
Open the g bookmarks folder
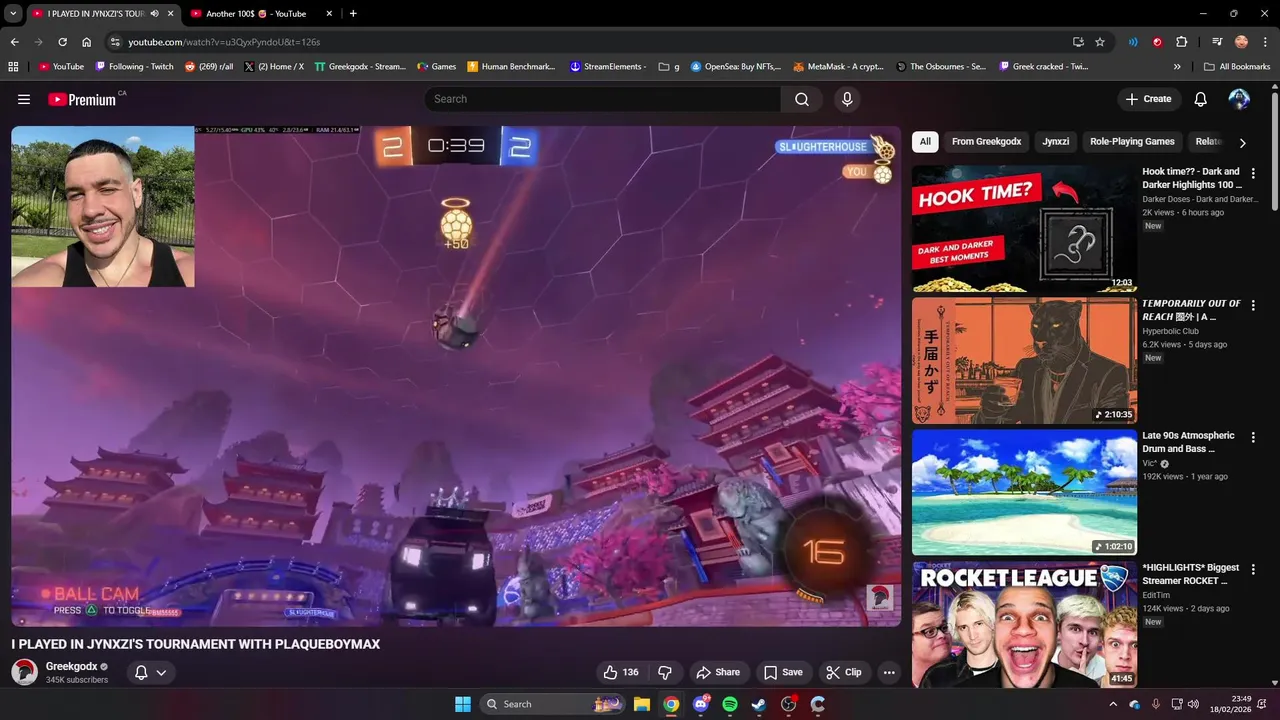point(669,67)
